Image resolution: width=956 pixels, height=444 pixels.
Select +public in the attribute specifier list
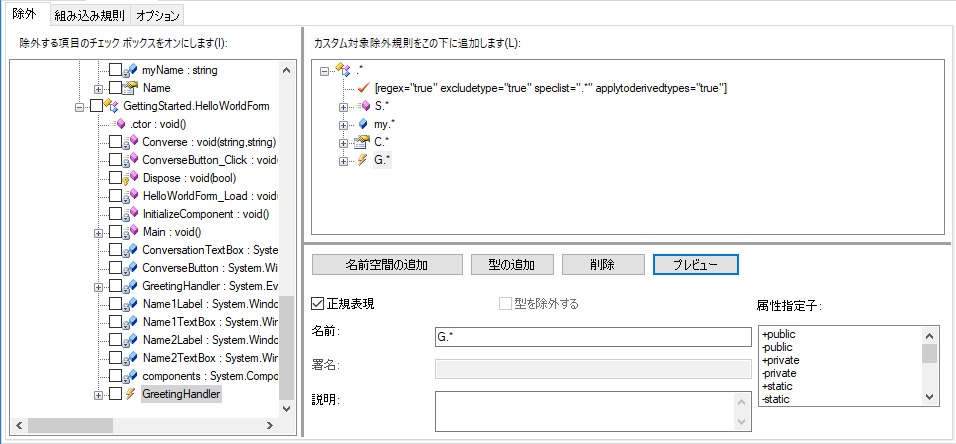(779, 334)
